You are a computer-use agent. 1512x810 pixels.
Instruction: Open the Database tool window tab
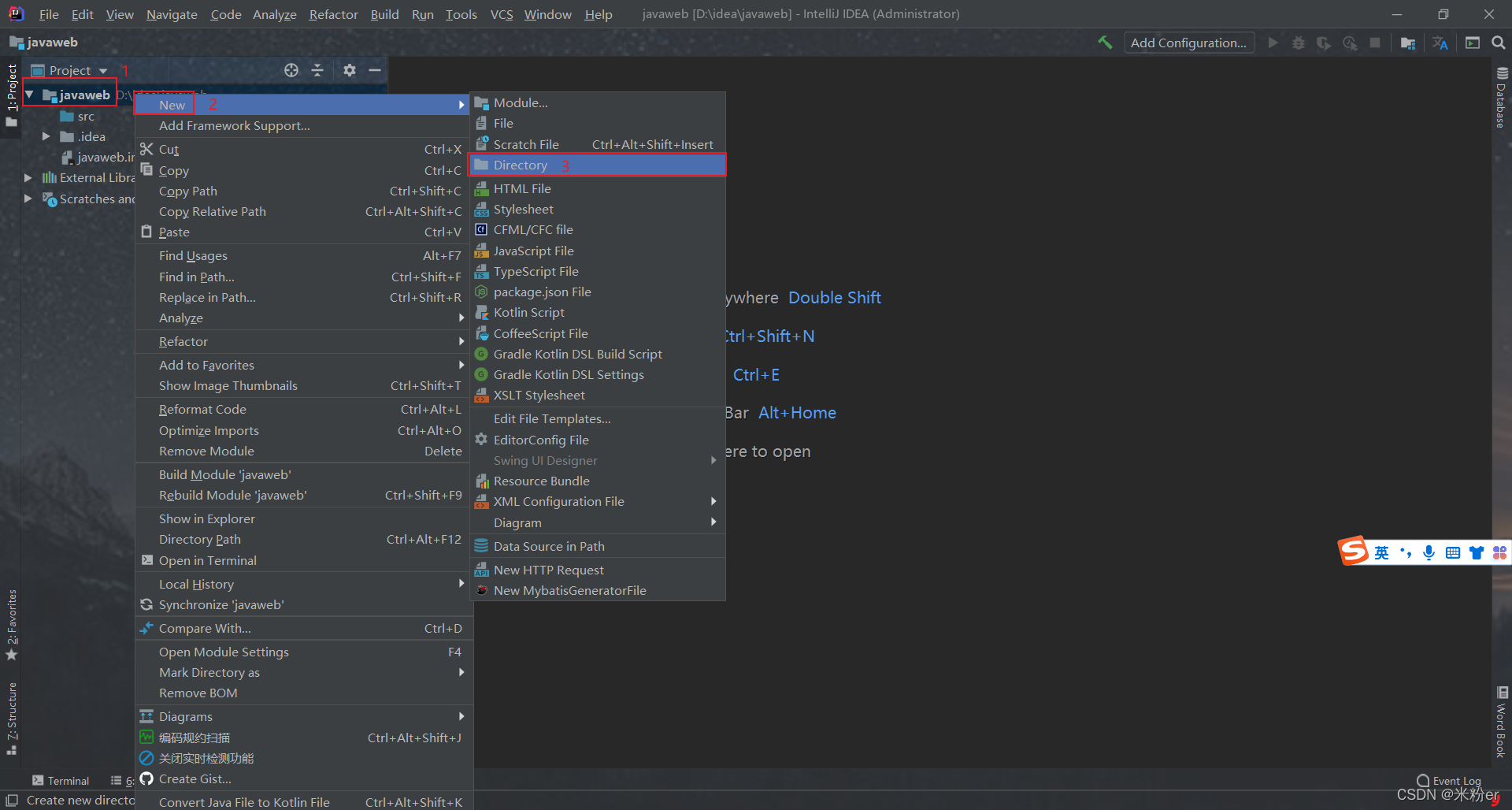tap(1501, 98)
